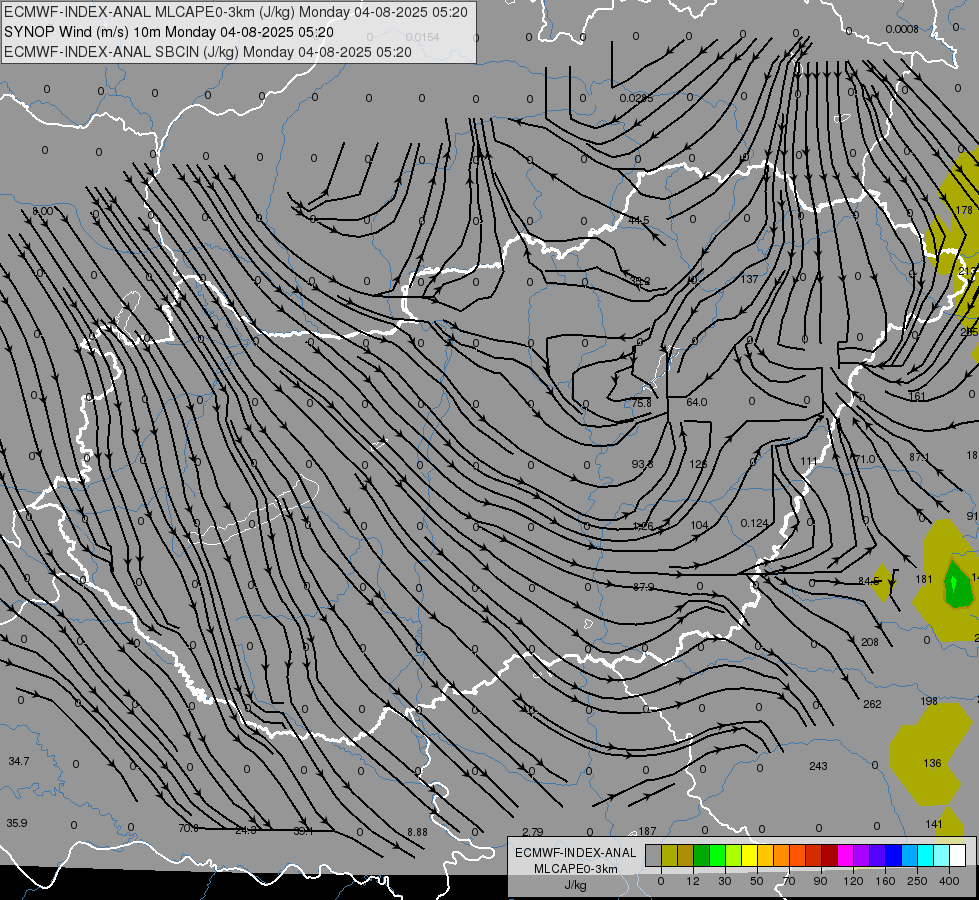Click the map value 178
Viewport: 979px width, 900px height.
coord(964,210)
